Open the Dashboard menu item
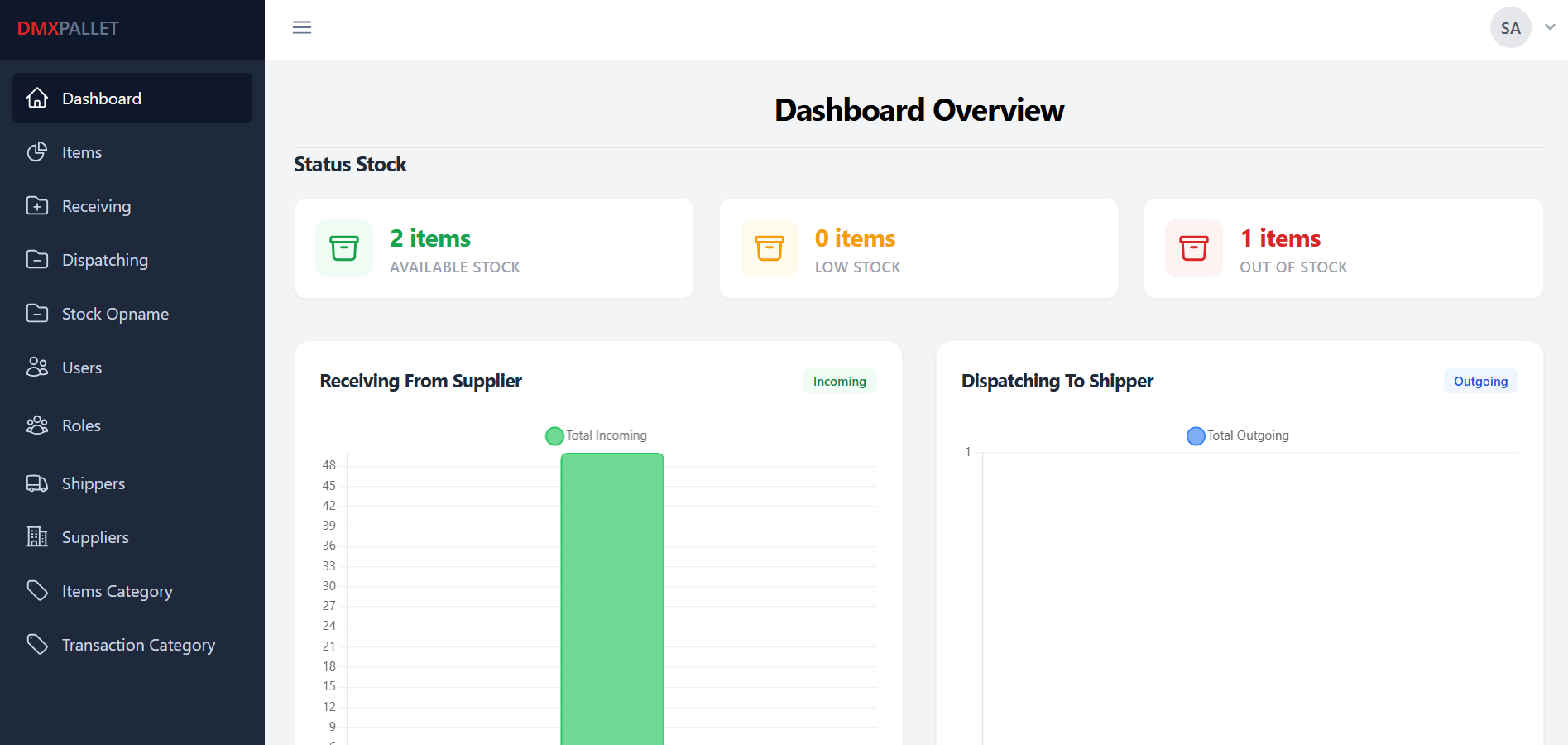 (132, 98)
